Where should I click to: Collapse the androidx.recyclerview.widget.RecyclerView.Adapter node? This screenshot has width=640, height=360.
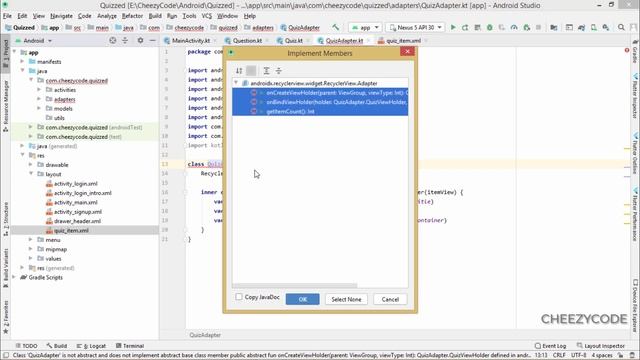point(236,83)
